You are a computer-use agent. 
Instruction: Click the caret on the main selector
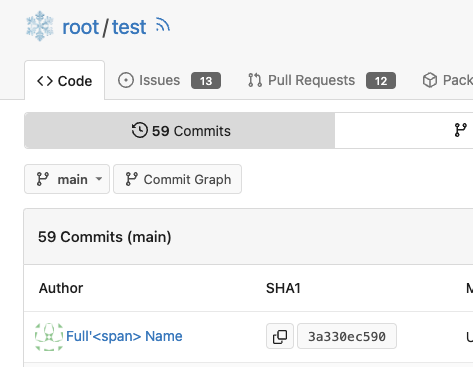(99, 179)
